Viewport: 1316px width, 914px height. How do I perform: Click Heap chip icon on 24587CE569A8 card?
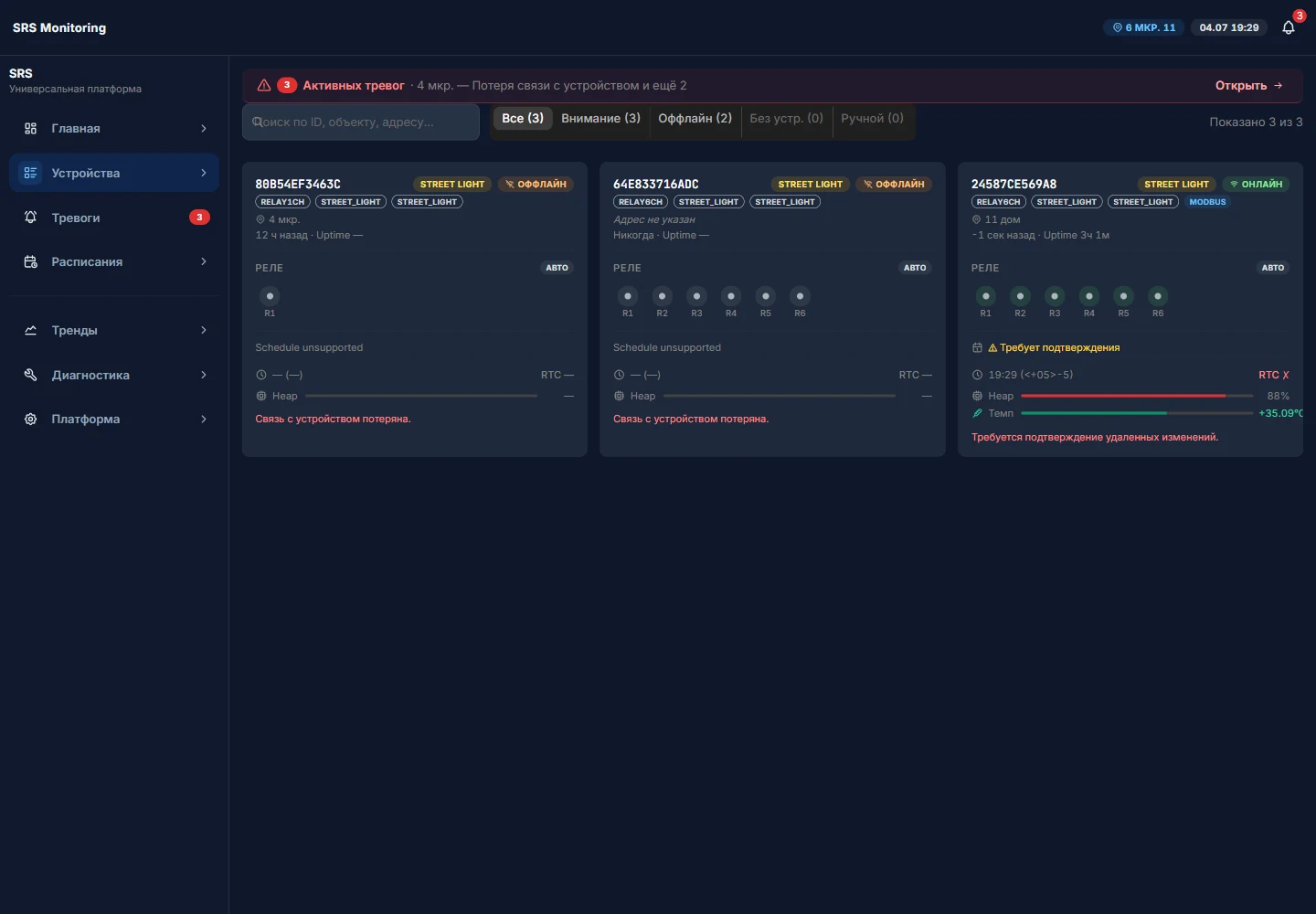(977, 396)
